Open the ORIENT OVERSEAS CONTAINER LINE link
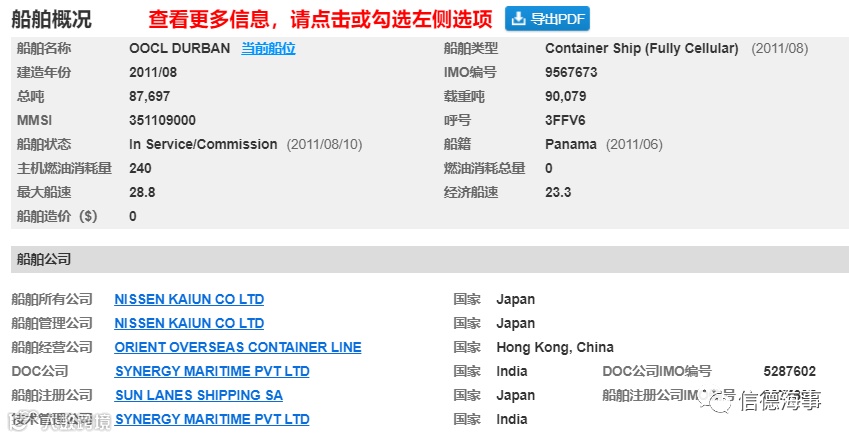This screenshot has width=849, height=438. tap(238, 347)
